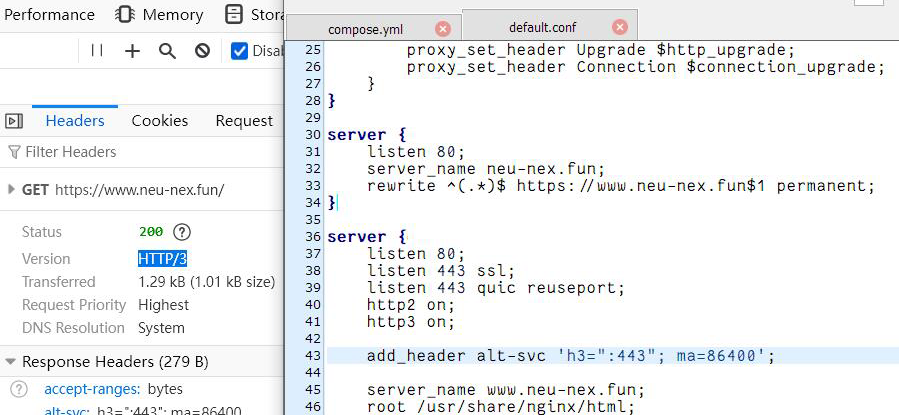The width and height of the screenshot is (899, 415).
Task: Click the Storage panel icon
Action: tap(233, 15)
